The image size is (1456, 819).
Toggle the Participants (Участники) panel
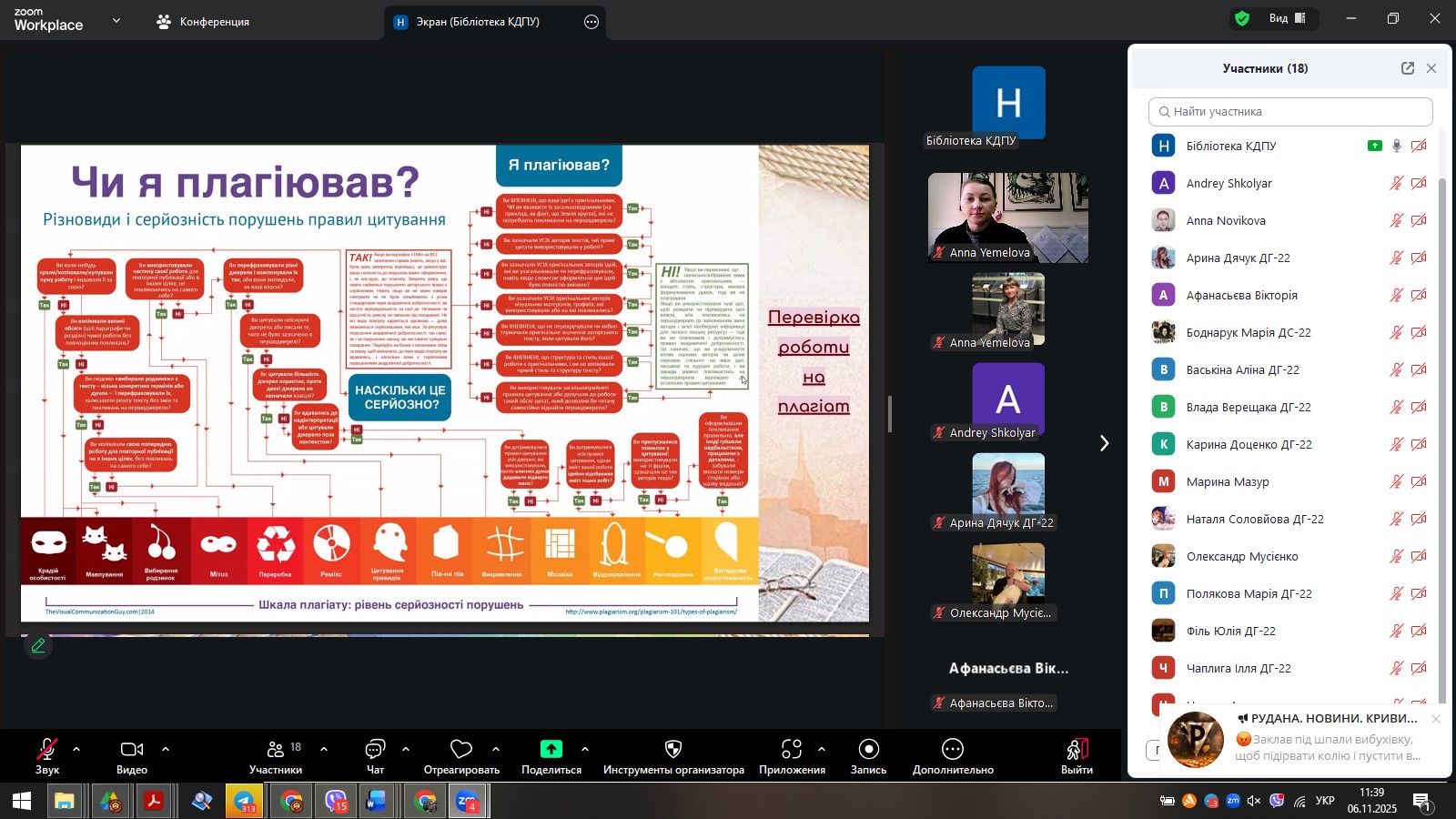pos(276,754)
